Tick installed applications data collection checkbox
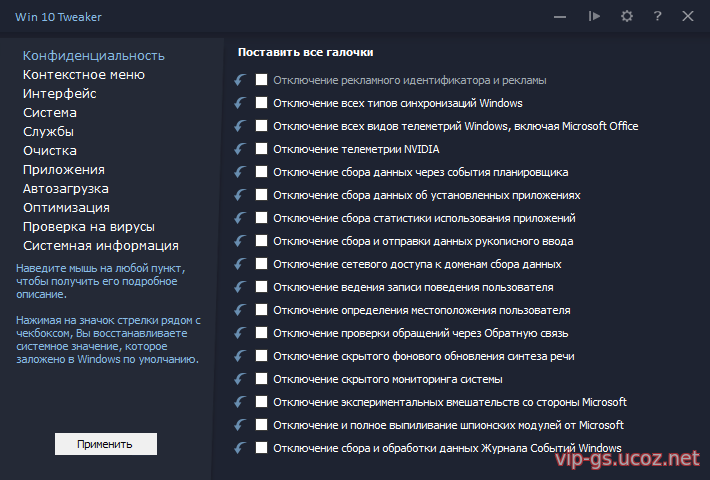710x480 pixels. point(261,194)
